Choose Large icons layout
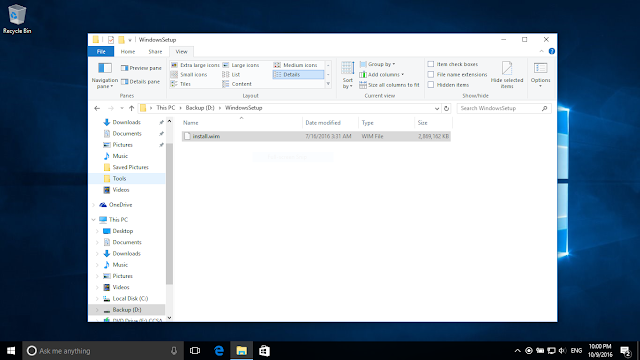The width and height of the screenshot is (640, 360). point(241,65)
